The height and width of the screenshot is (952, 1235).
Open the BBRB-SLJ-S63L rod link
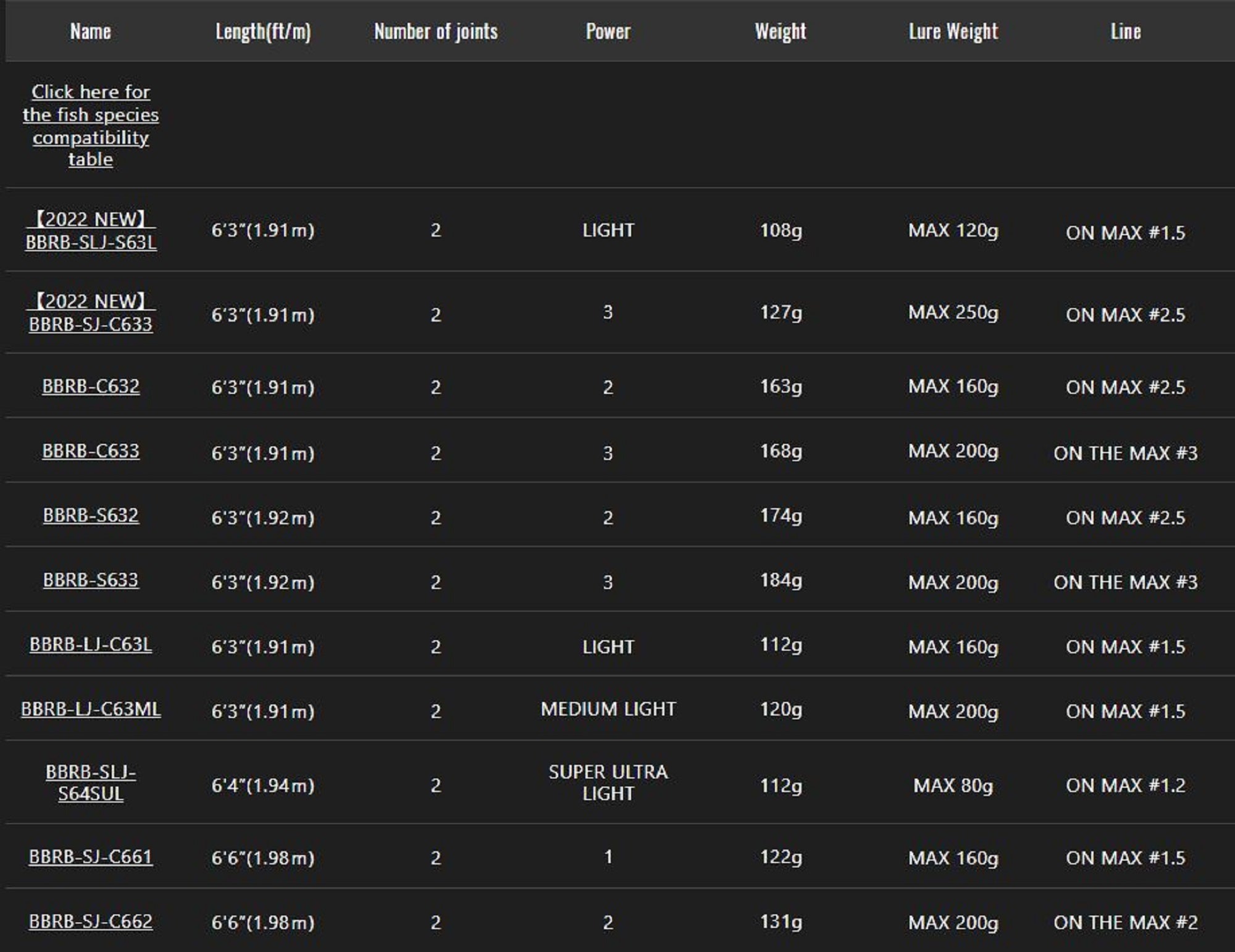[x=91, y=242]
